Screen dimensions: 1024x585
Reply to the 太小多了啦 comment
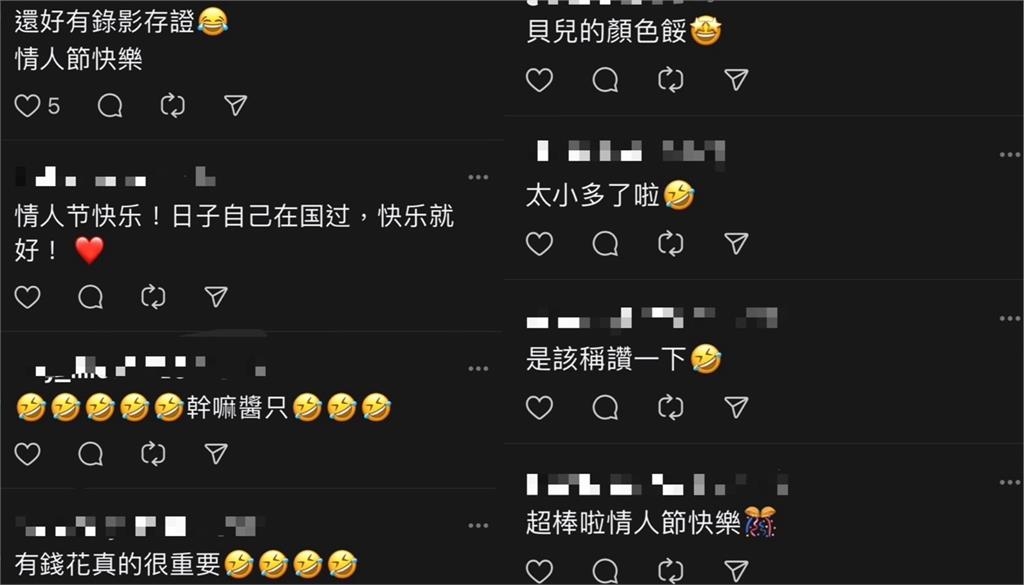tap(605, 244)
